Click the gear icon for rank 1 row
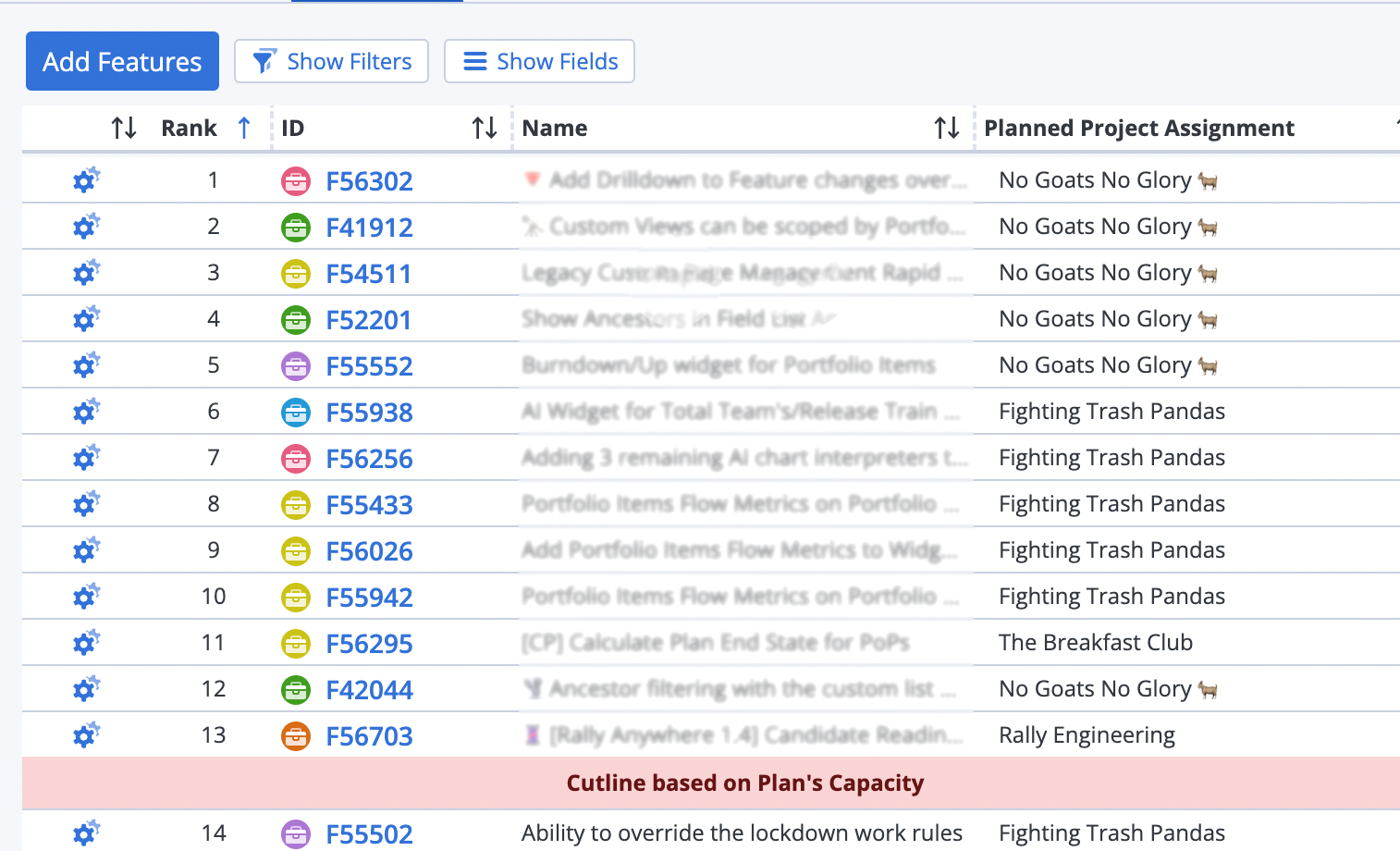 pyautogui.click(x=85, y=180)
